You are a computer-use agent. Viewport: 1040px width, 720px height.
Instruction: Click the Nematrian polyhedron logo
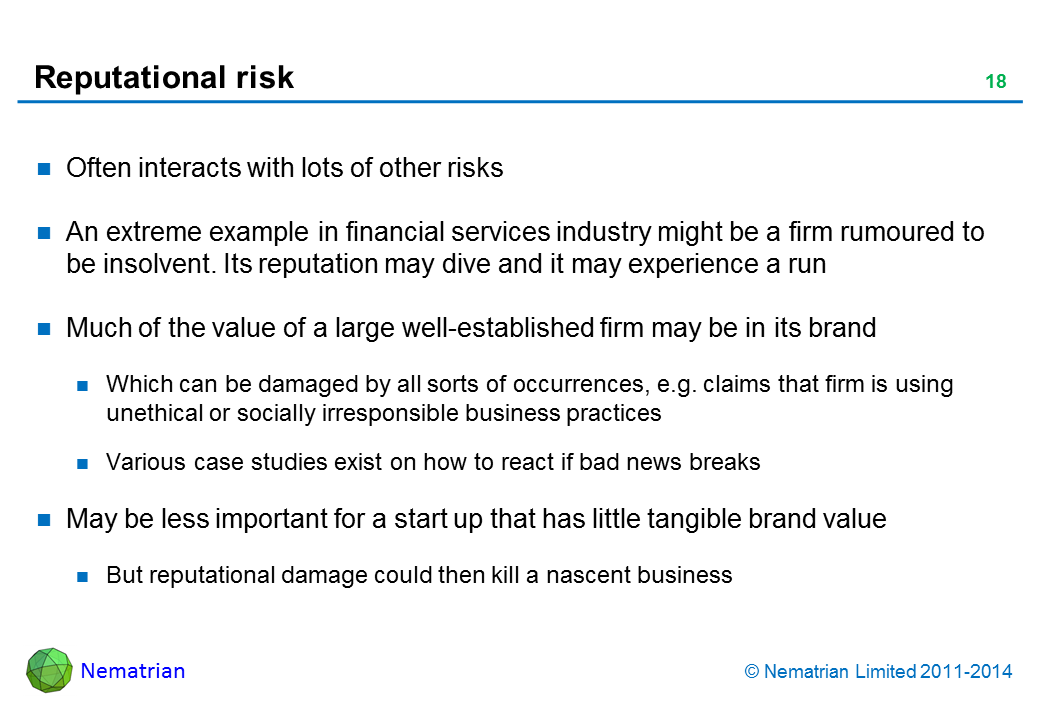click(x=49, y=670)
